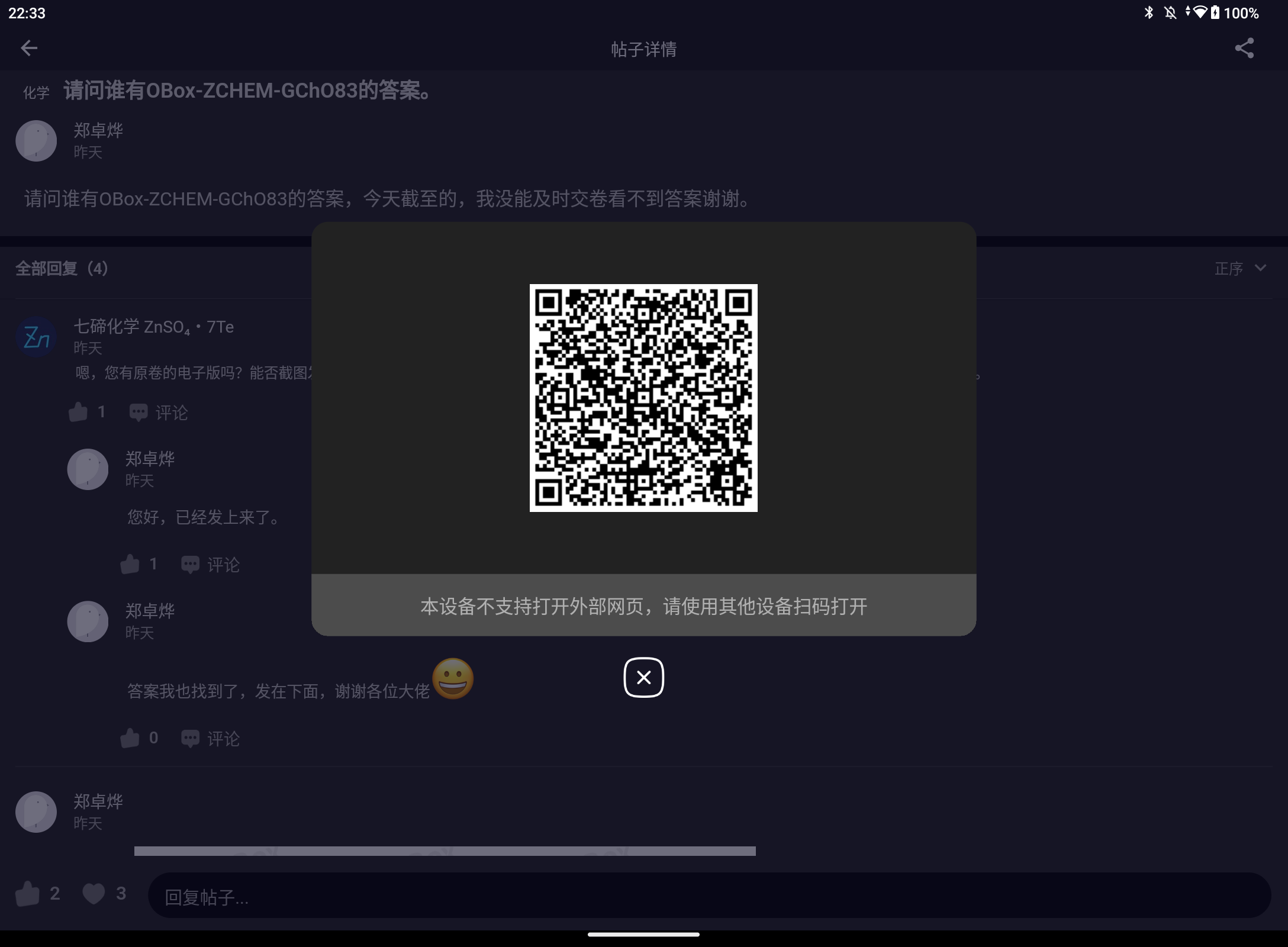Focus the 回复帖子 reply input field
1288x947 pixels.
(x=709, y=896)
